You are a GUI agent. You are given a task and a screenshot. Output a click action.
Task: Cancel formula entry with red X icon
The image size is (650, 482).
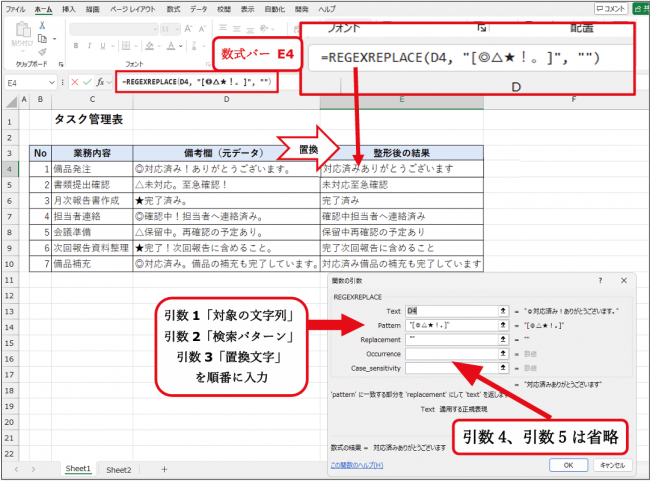click(x=73, y=81)
